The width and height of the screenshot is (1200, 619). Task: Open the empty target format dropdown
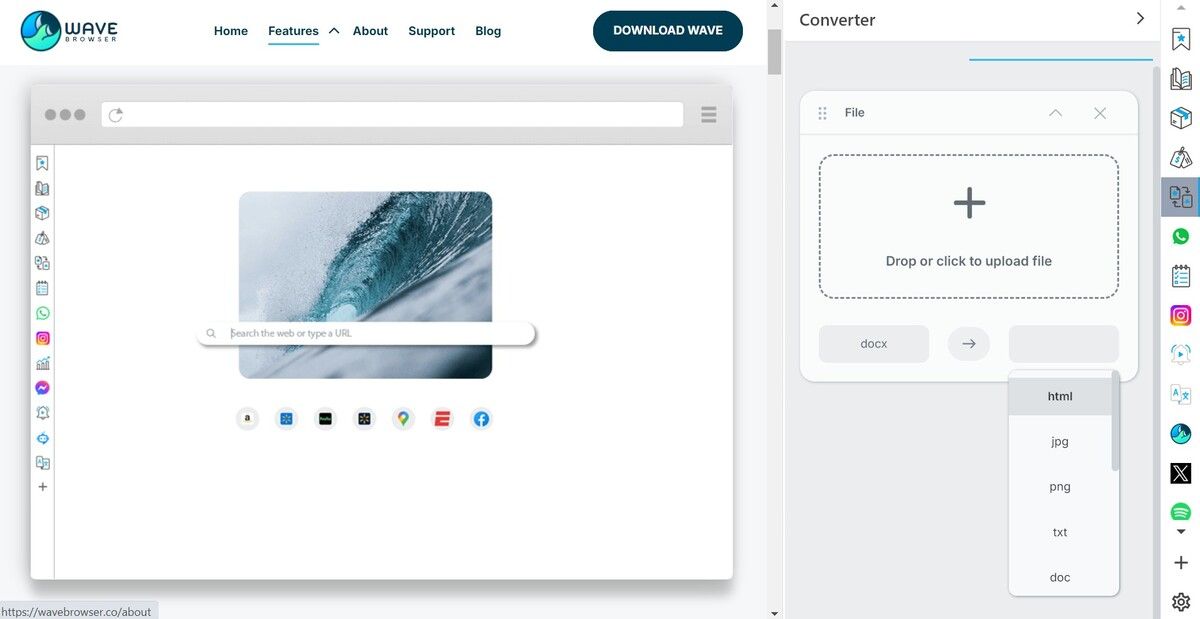[1063, 344]
